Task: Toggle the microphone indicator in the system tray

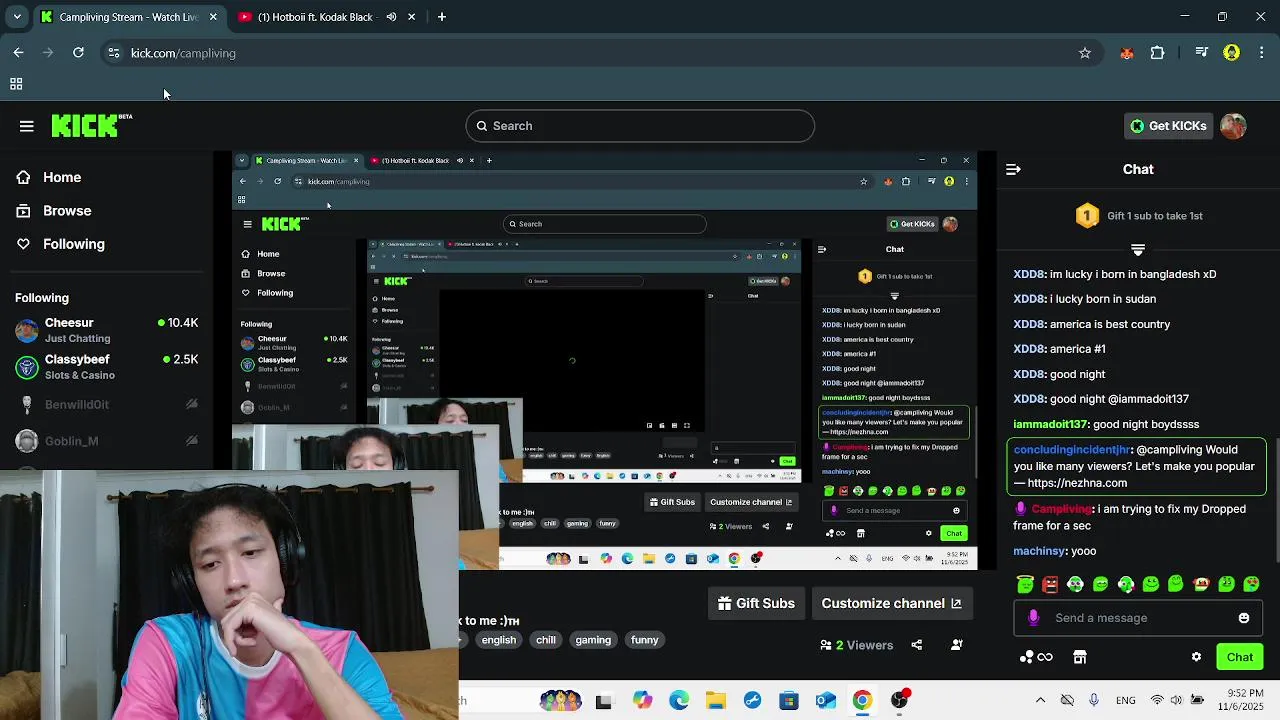Action: (1094, 700)
